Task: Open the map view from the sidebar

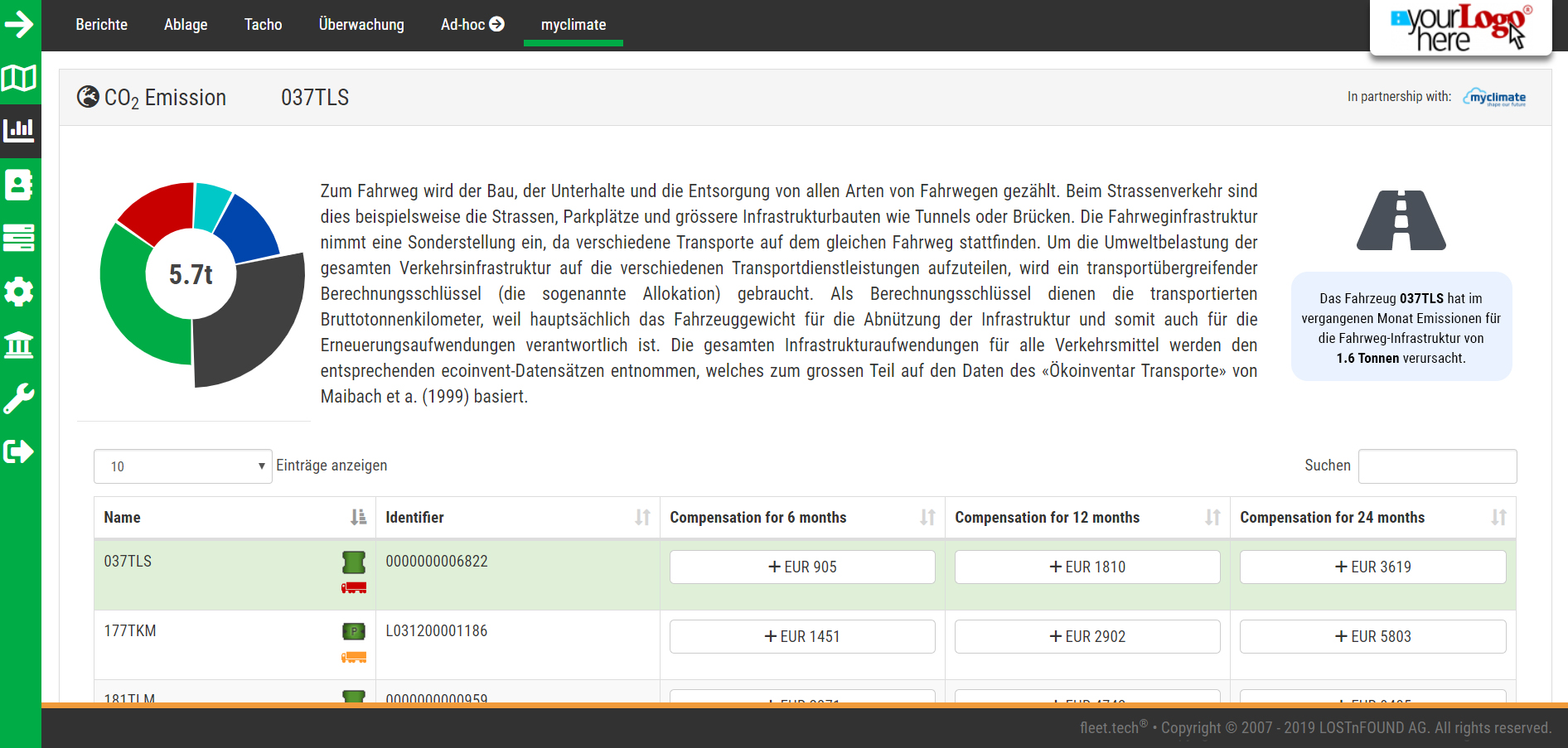Action: click(19, 78)
